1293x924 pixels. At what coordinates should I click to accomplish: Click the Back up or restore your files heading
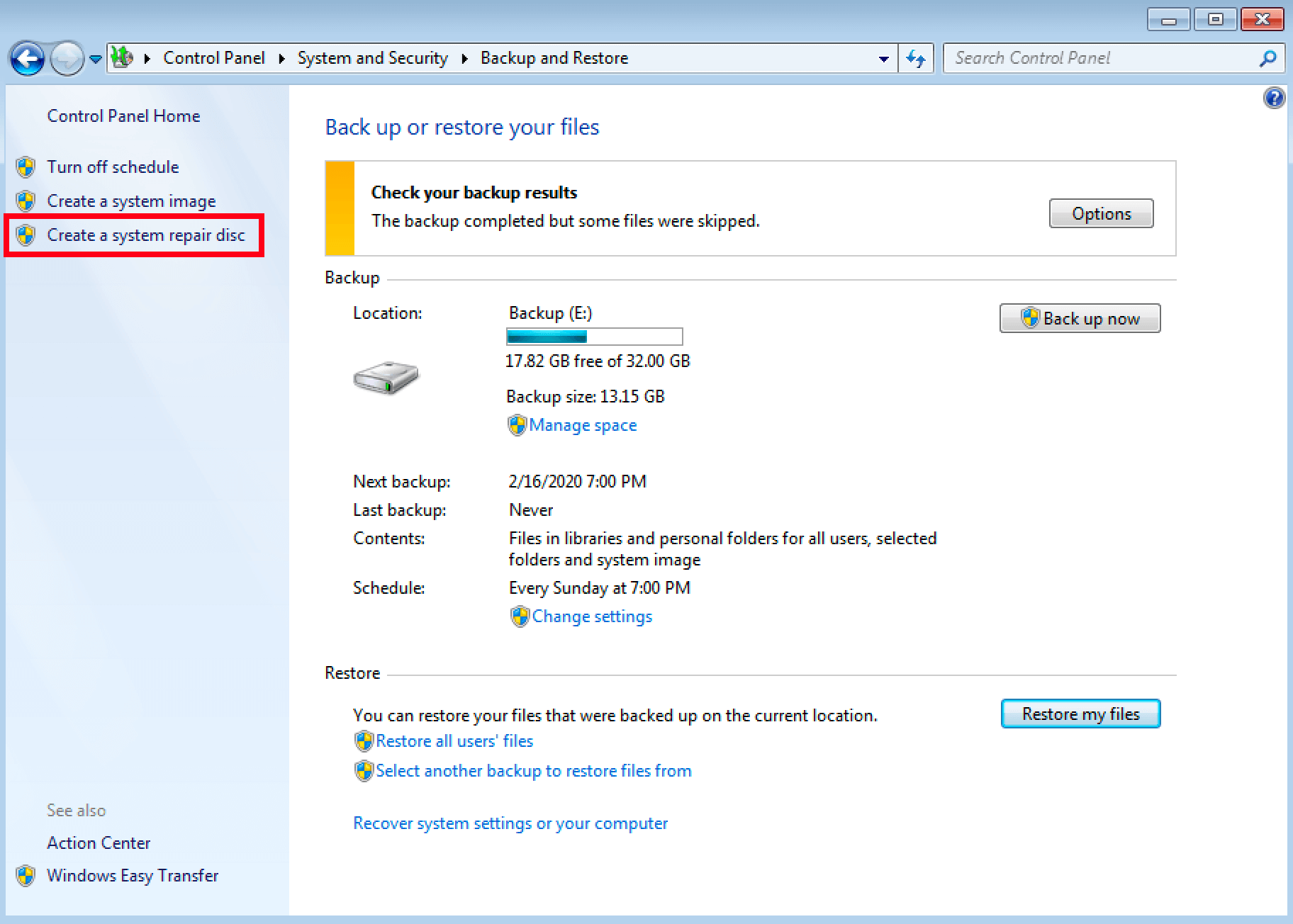tap(462, 127)
